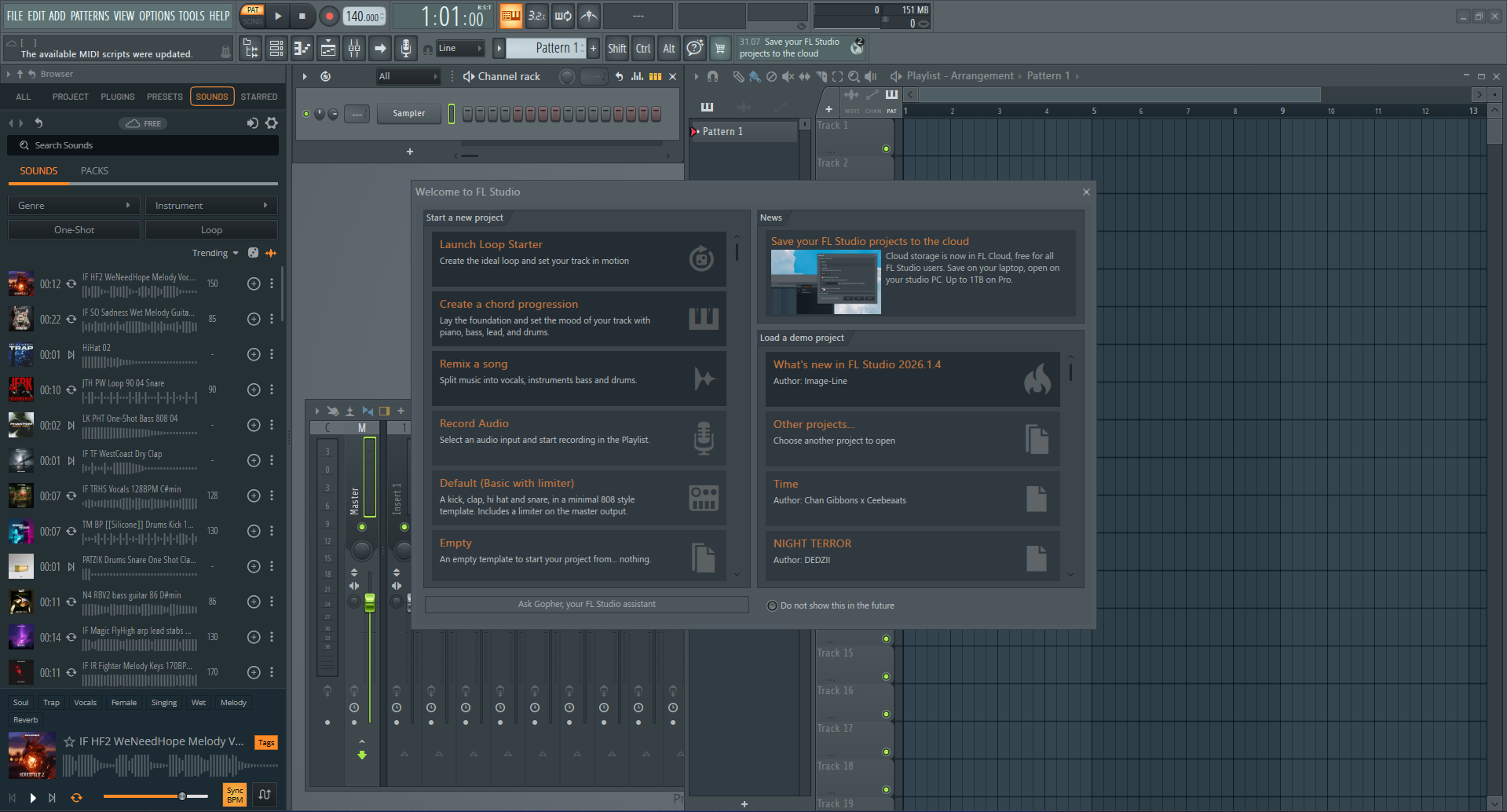Open the OPTIONS menu
The image size is (1507, 812).
(x=157, y=16)
